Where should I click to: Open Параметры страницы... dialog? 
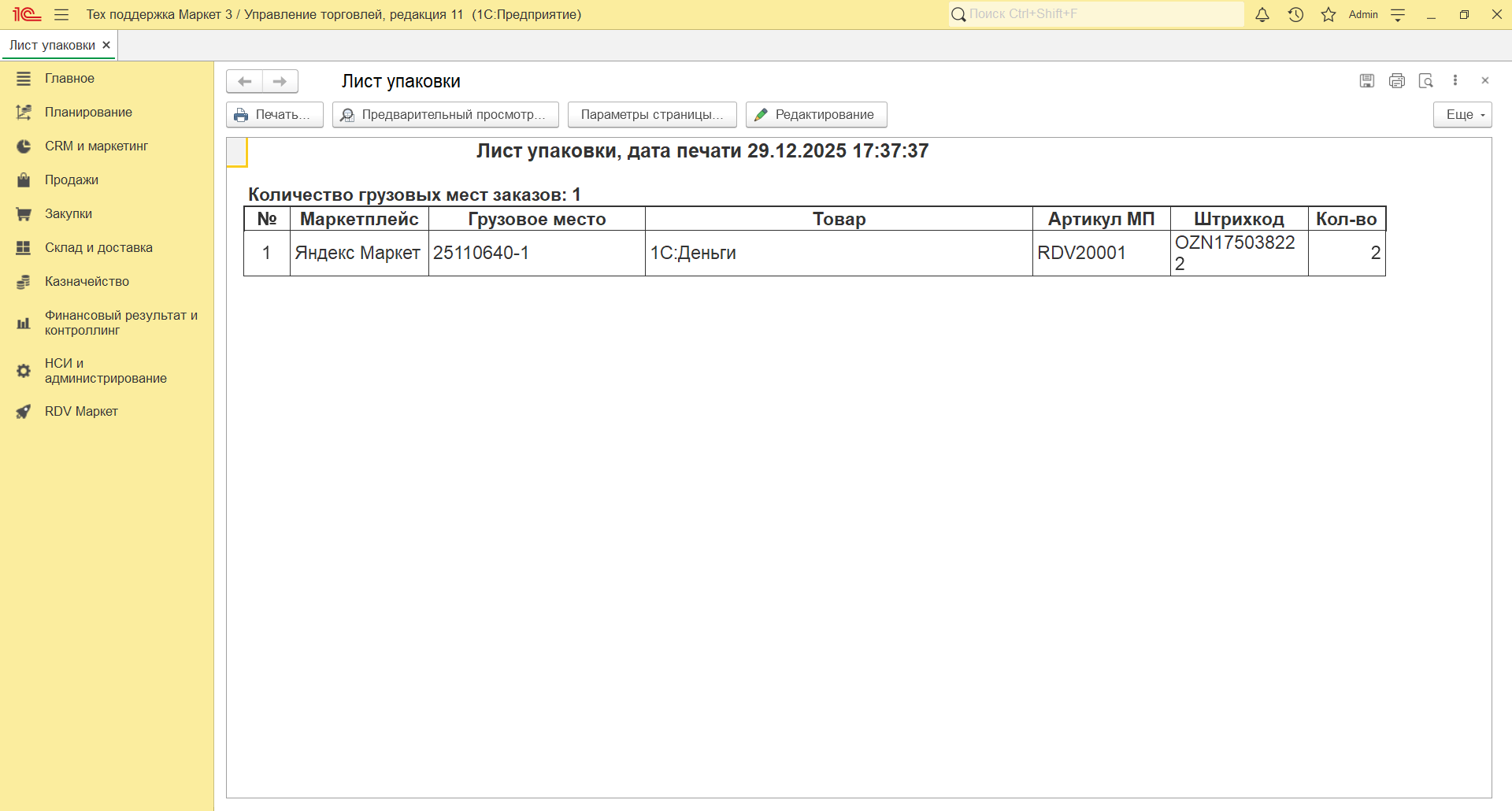652,115
